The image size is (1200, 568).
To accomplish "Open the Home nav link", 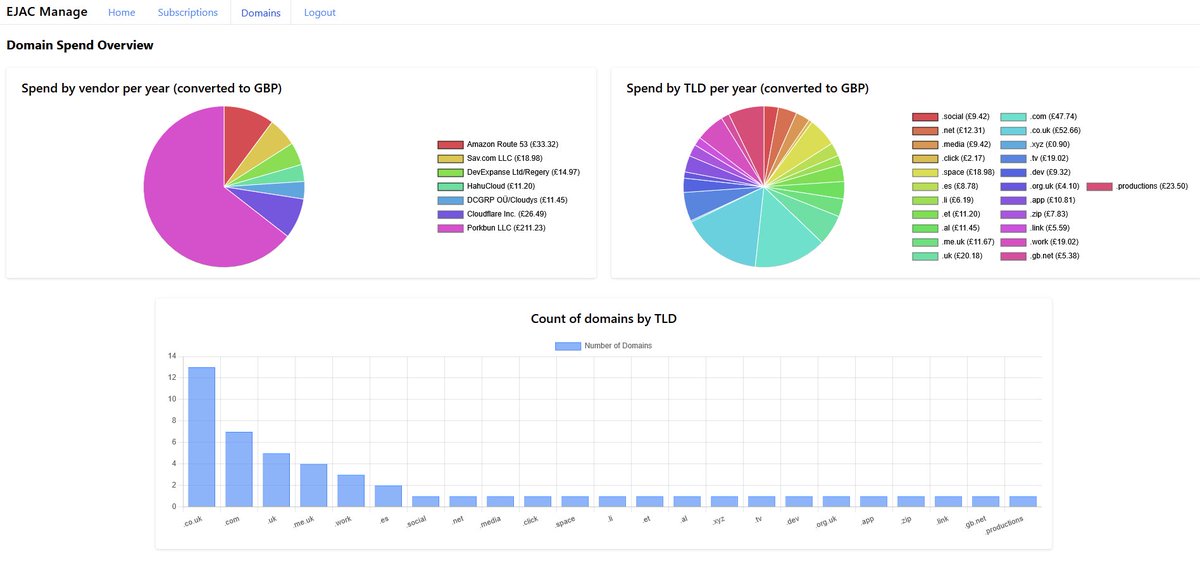I will [121, 13].
